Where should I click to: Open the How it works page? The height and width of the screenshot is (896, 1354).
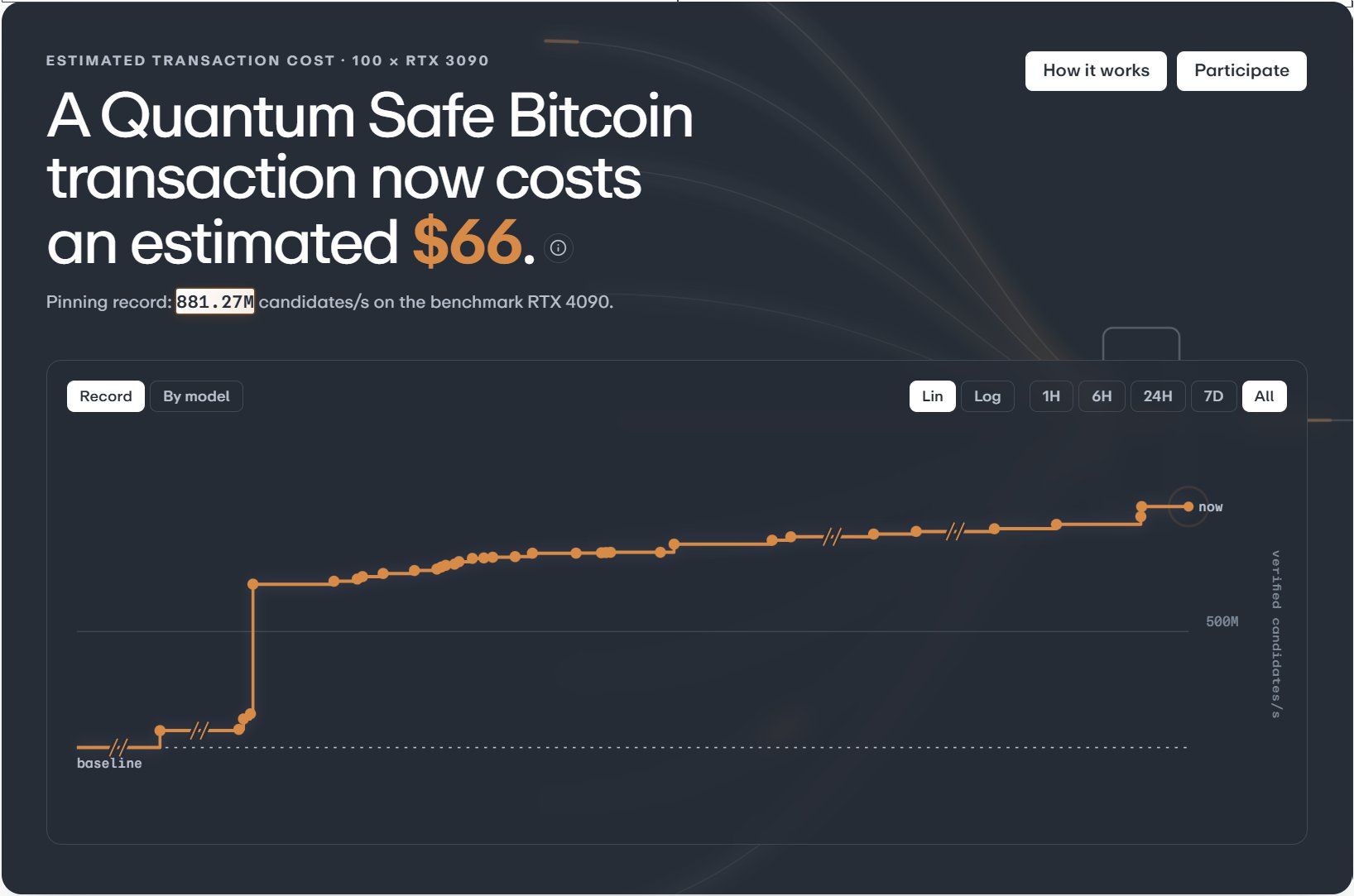(1096, 71)
